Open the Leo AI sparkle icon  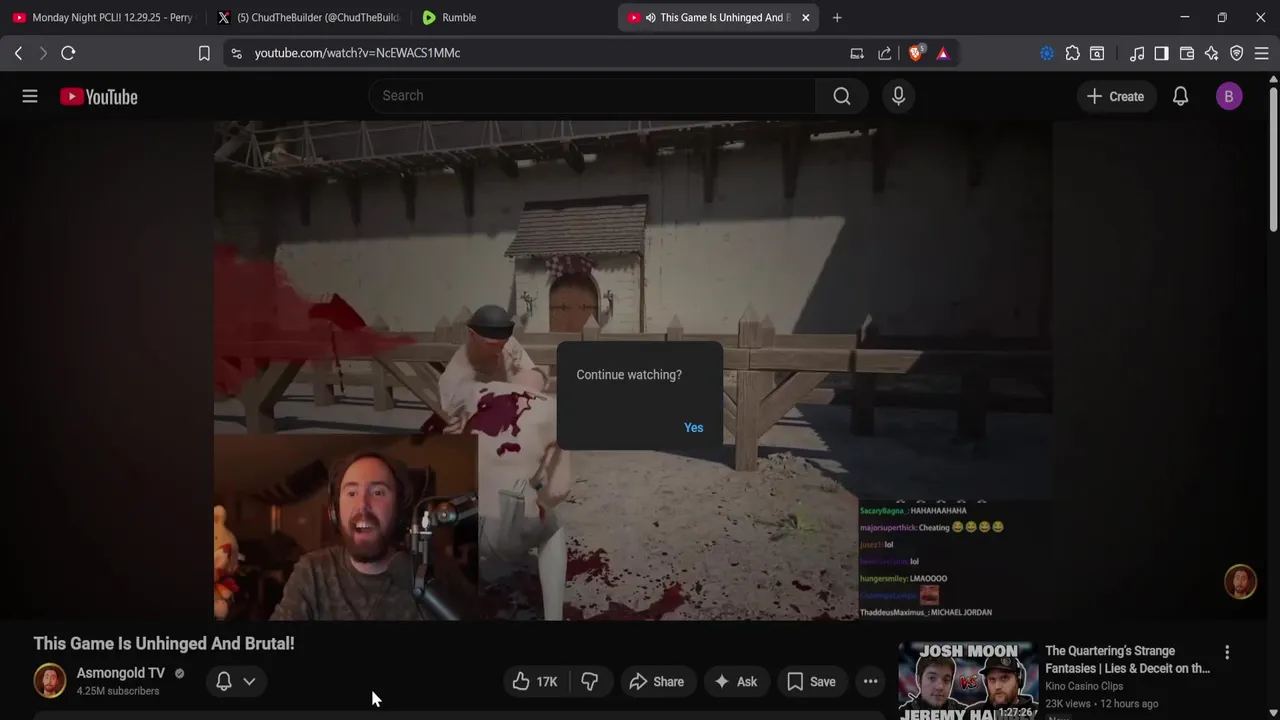click(x=1212, y=53)
